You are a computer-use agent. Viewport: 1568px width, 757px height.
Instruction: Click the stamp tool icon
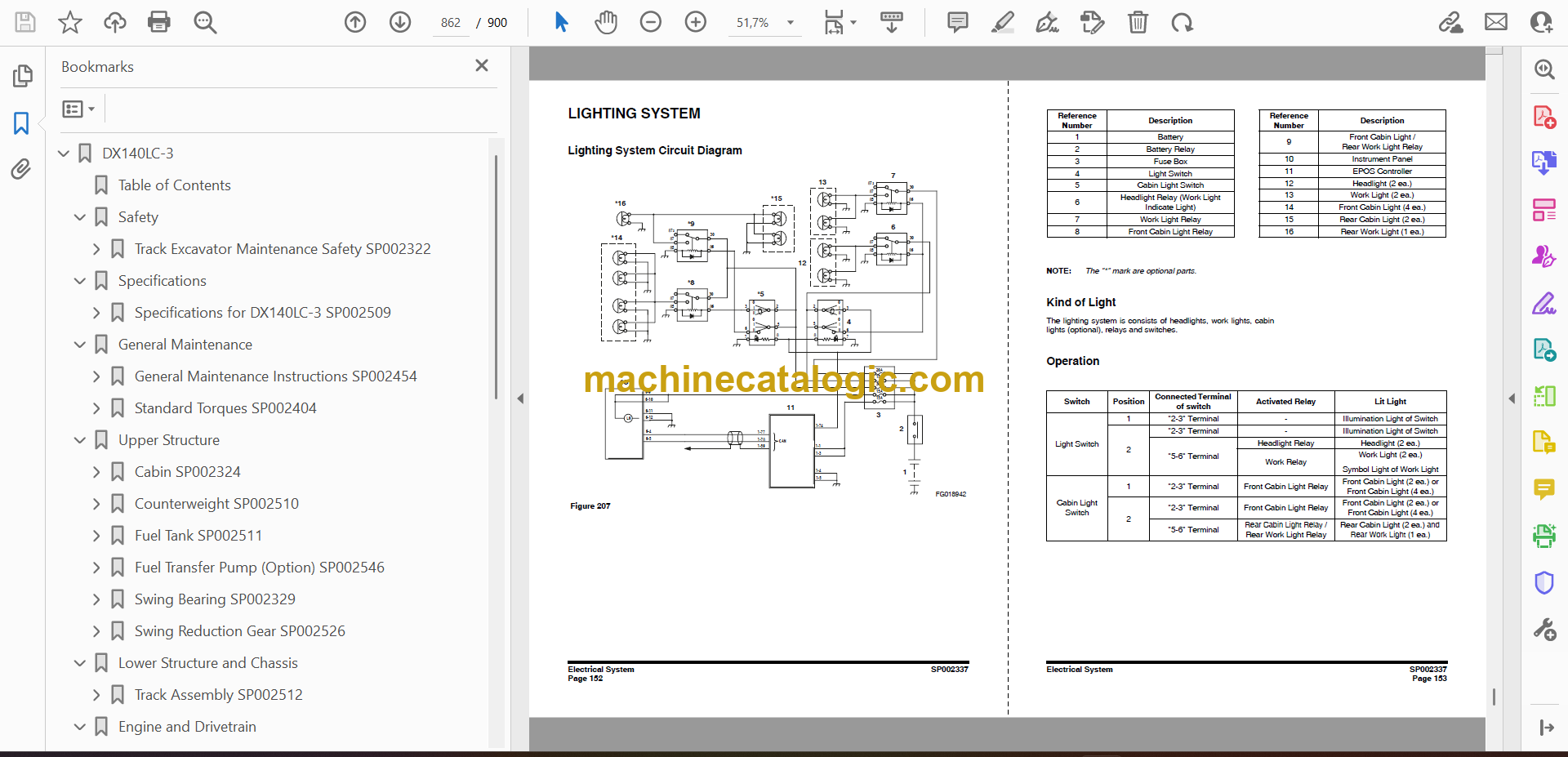click(x=1093, y=22)
